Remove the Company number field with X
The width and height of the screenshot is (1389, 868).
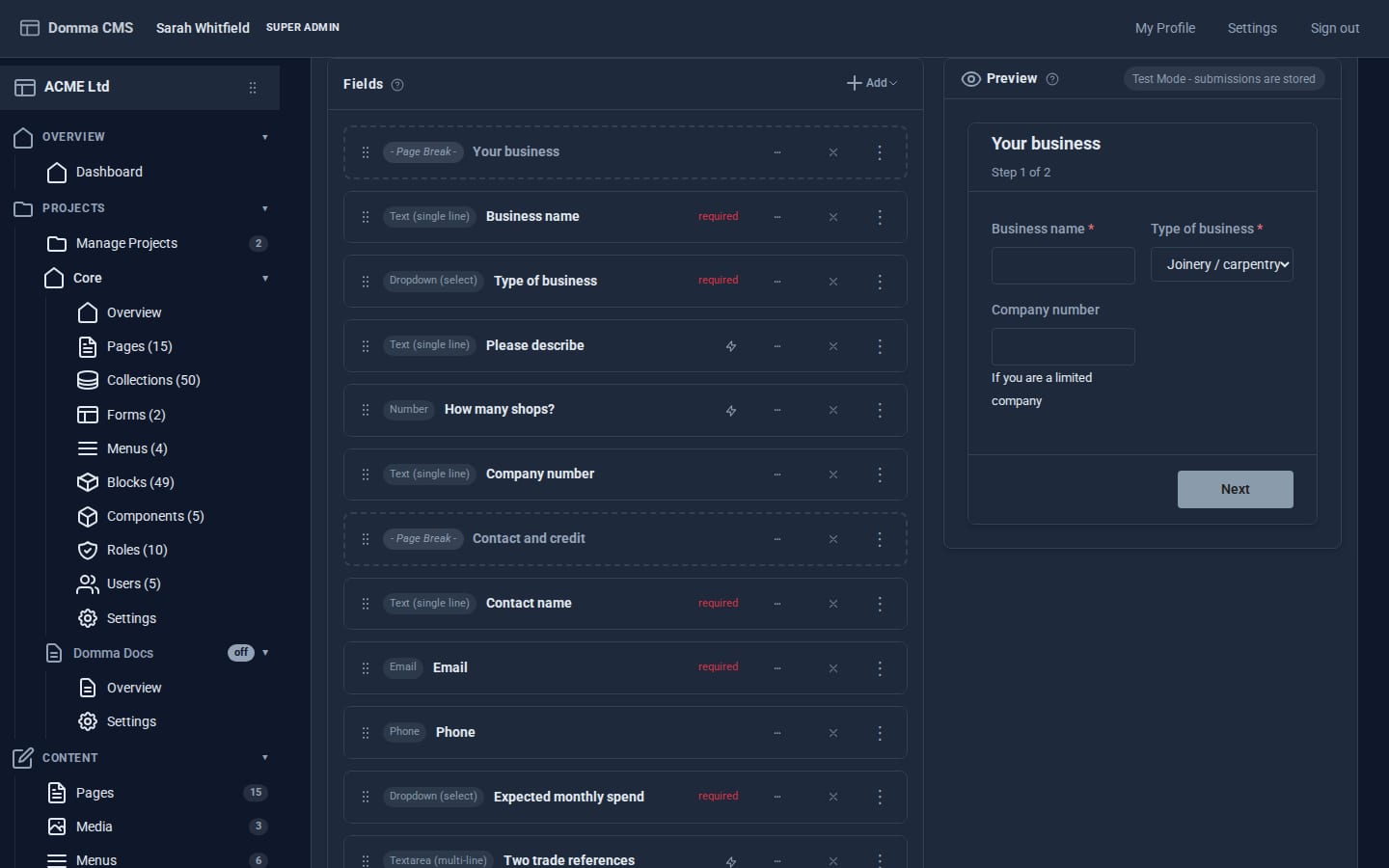(x=833, y=475)
